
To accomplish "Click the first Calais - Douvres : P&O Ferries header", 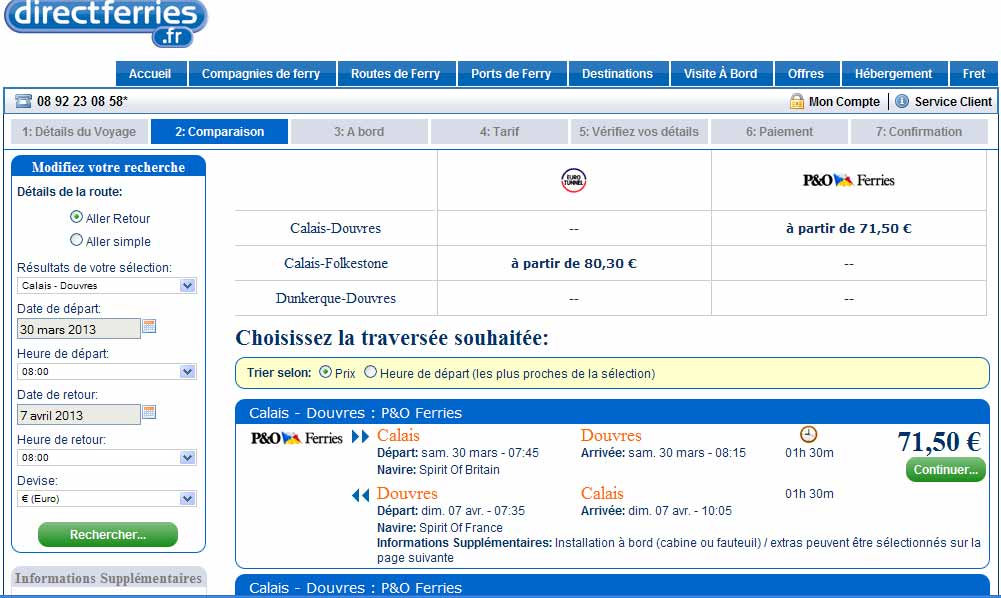I will pyautogui.click(x=612, y=412).
